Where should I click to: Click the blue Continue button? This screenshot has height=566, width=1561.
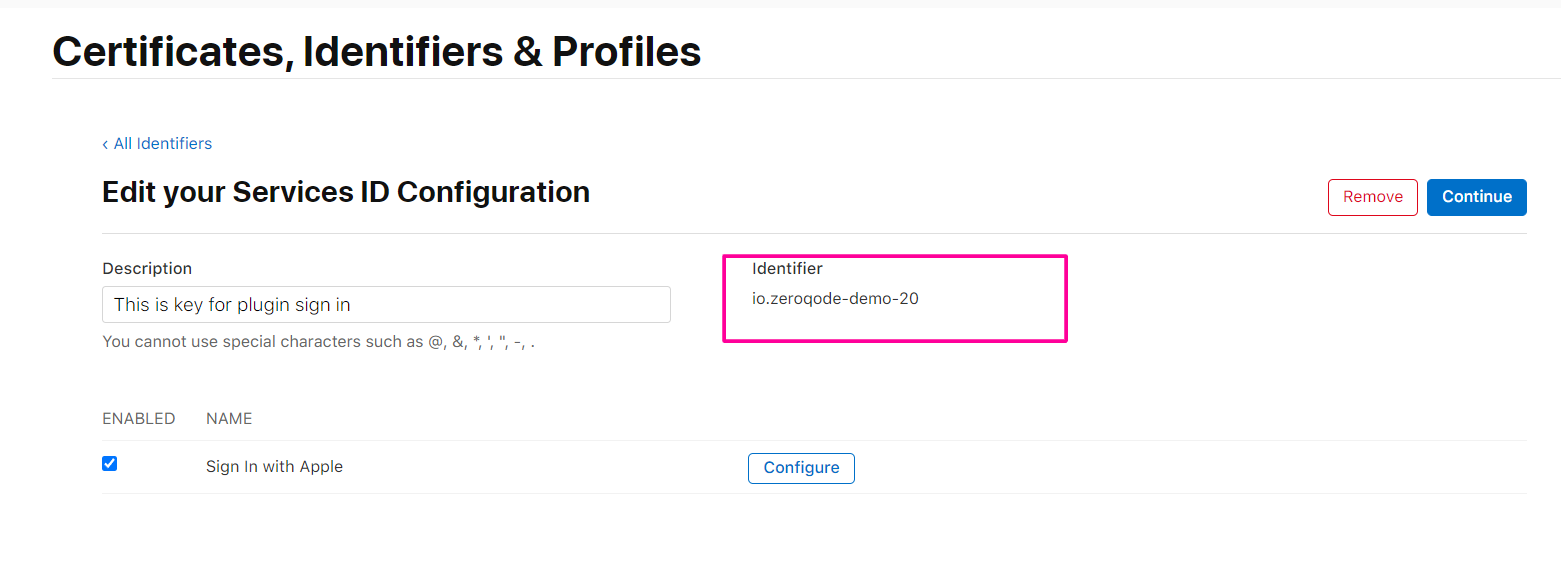point(1476,197)
